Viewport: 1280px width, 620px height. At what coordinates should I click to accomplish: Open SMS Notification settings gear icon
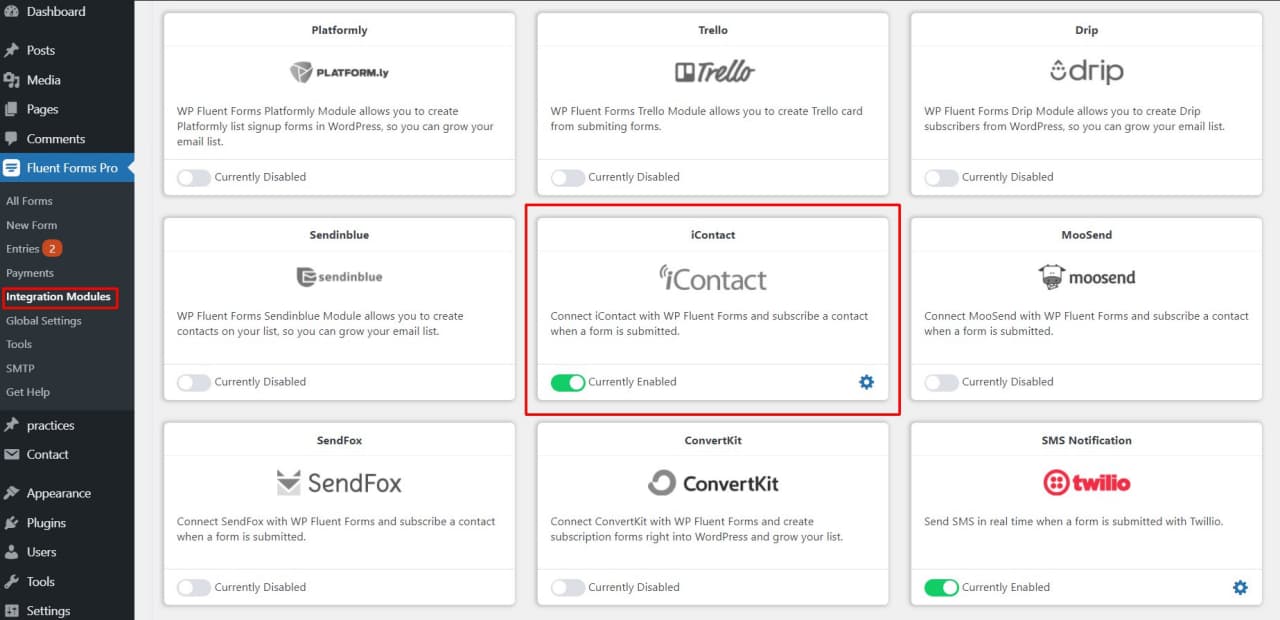[1240, 588]
